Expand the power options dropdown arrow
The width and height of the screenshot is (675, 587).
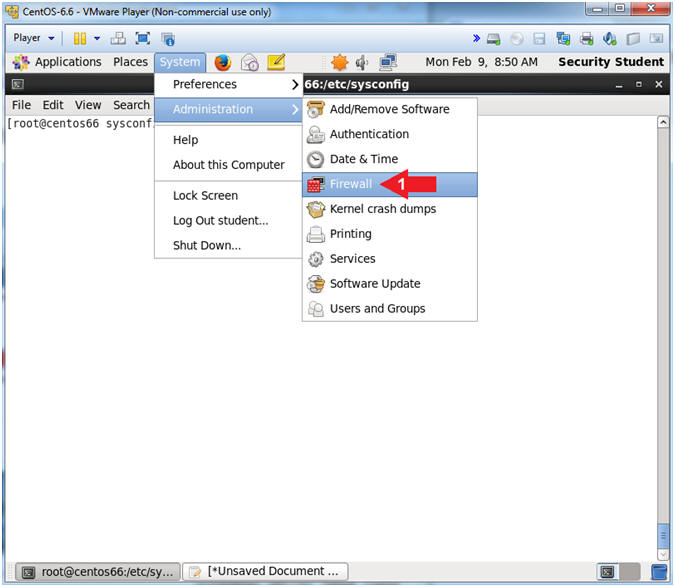pos(97,39)
